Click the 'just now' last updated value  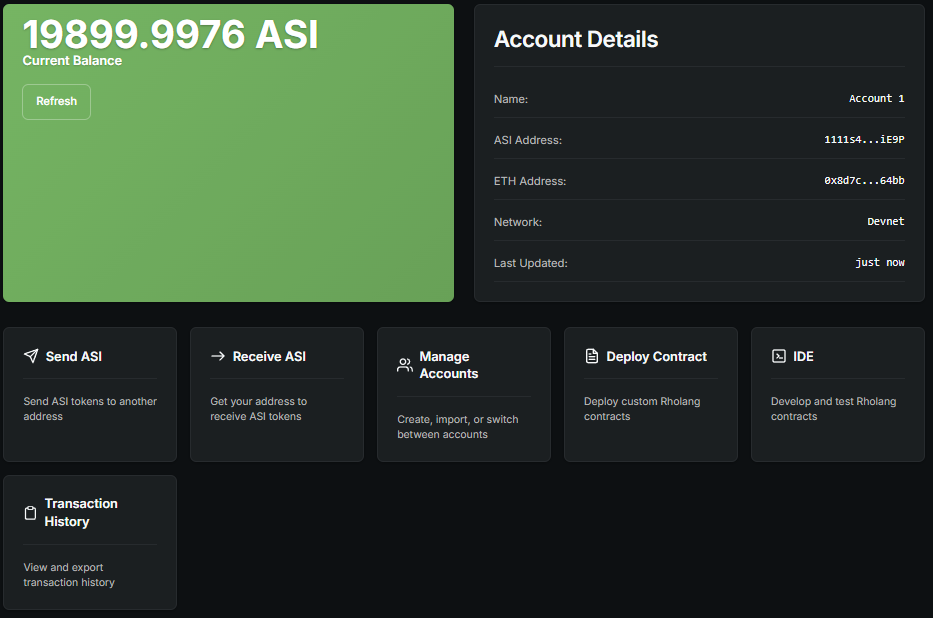tap(880, 263)
